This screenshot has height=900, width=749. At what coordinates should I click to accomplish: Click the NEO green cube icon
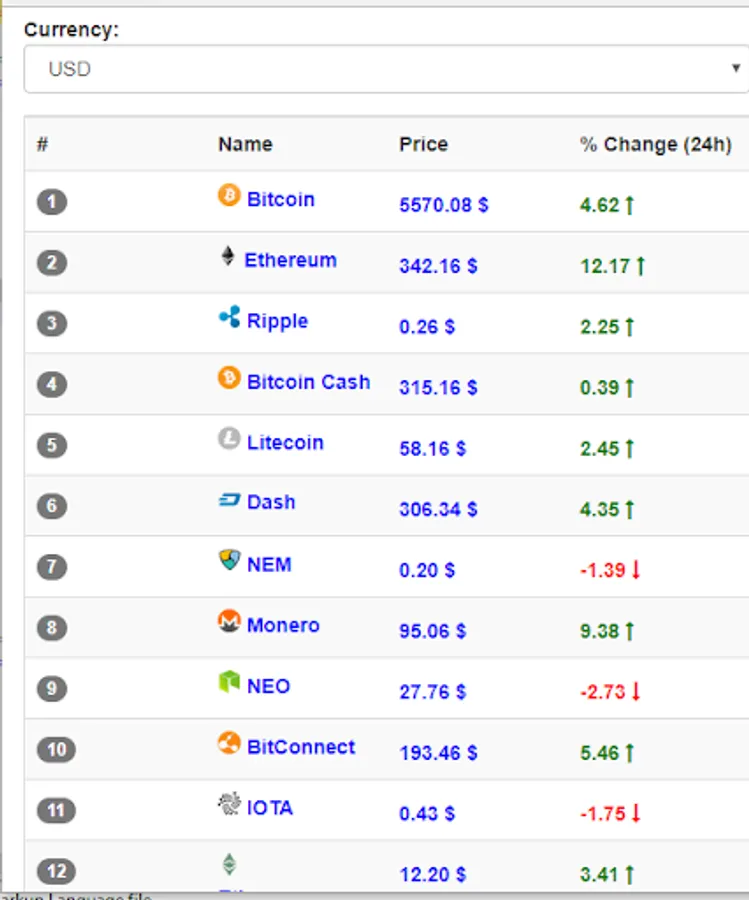coord(229,682)
